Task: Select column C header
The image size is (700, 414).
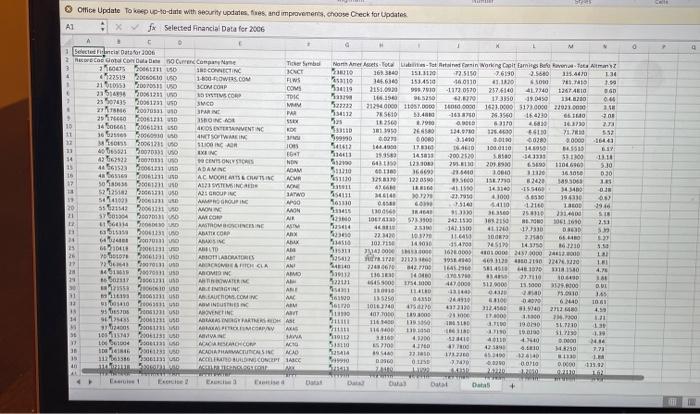Action: coord(149,42)
